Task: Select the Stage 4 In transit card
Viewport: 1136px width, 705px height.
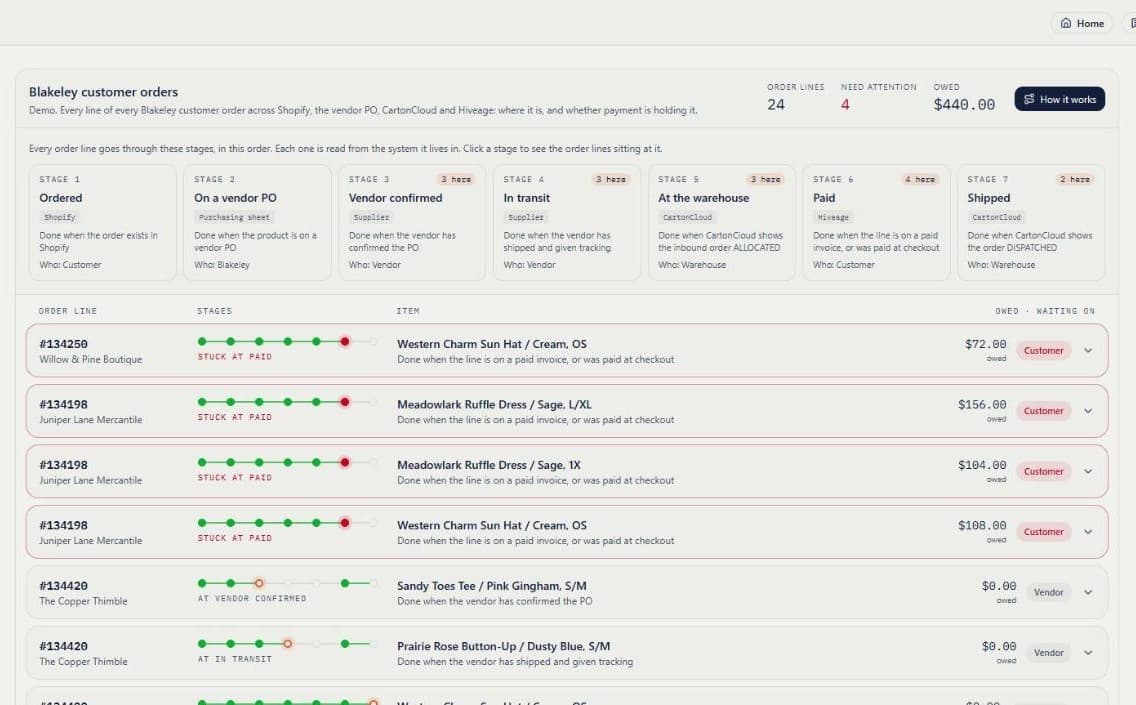Action: (x=567, y=222)
